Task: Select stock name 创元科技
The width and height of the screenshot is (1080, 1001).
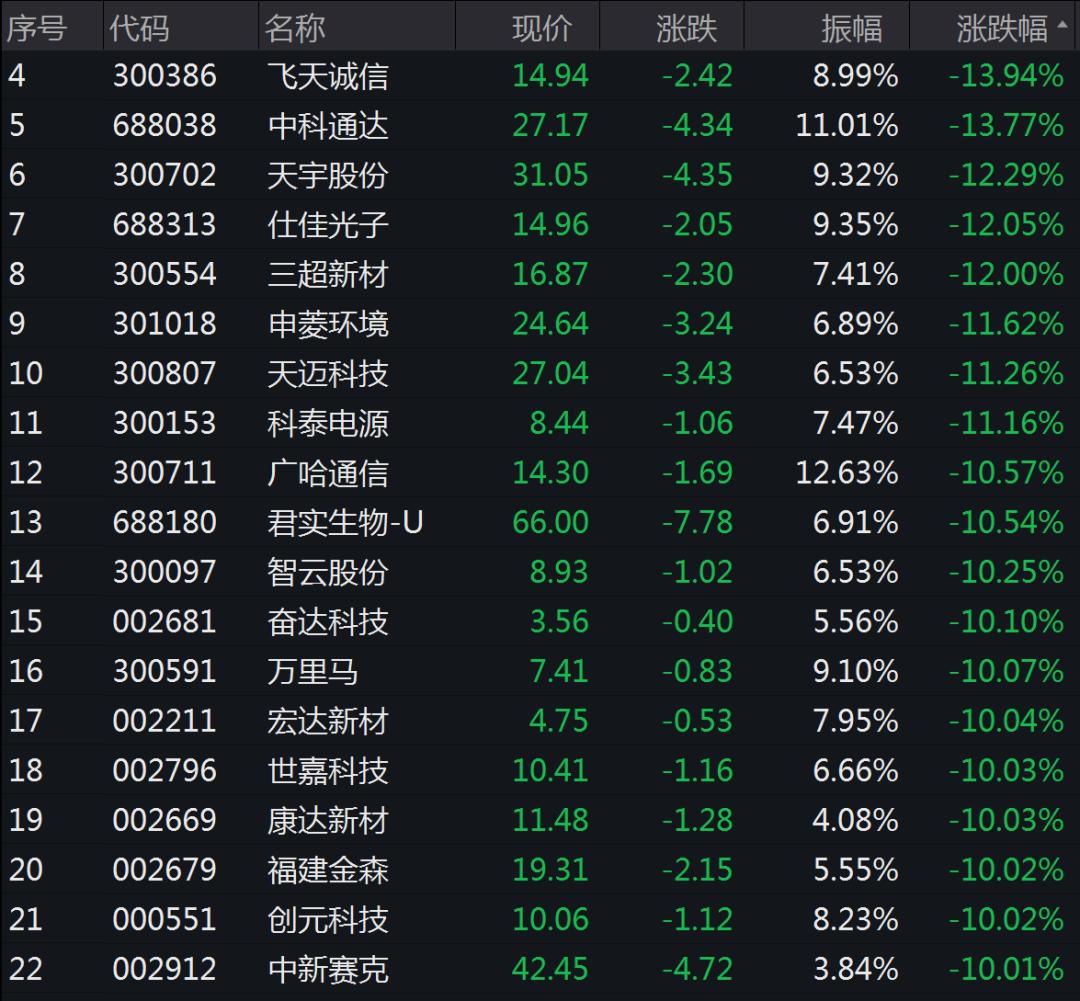Action: click(x=328, y=919)
